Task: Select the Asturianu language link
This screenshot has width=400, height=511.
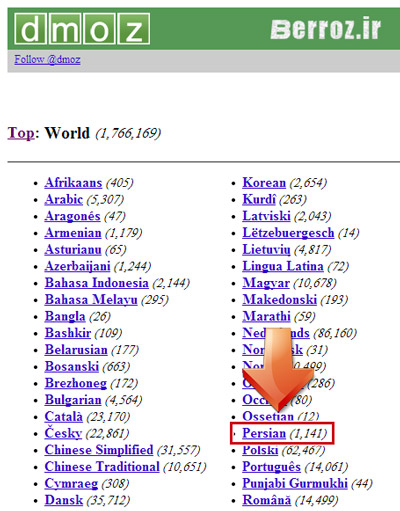Action: (73, 249)
